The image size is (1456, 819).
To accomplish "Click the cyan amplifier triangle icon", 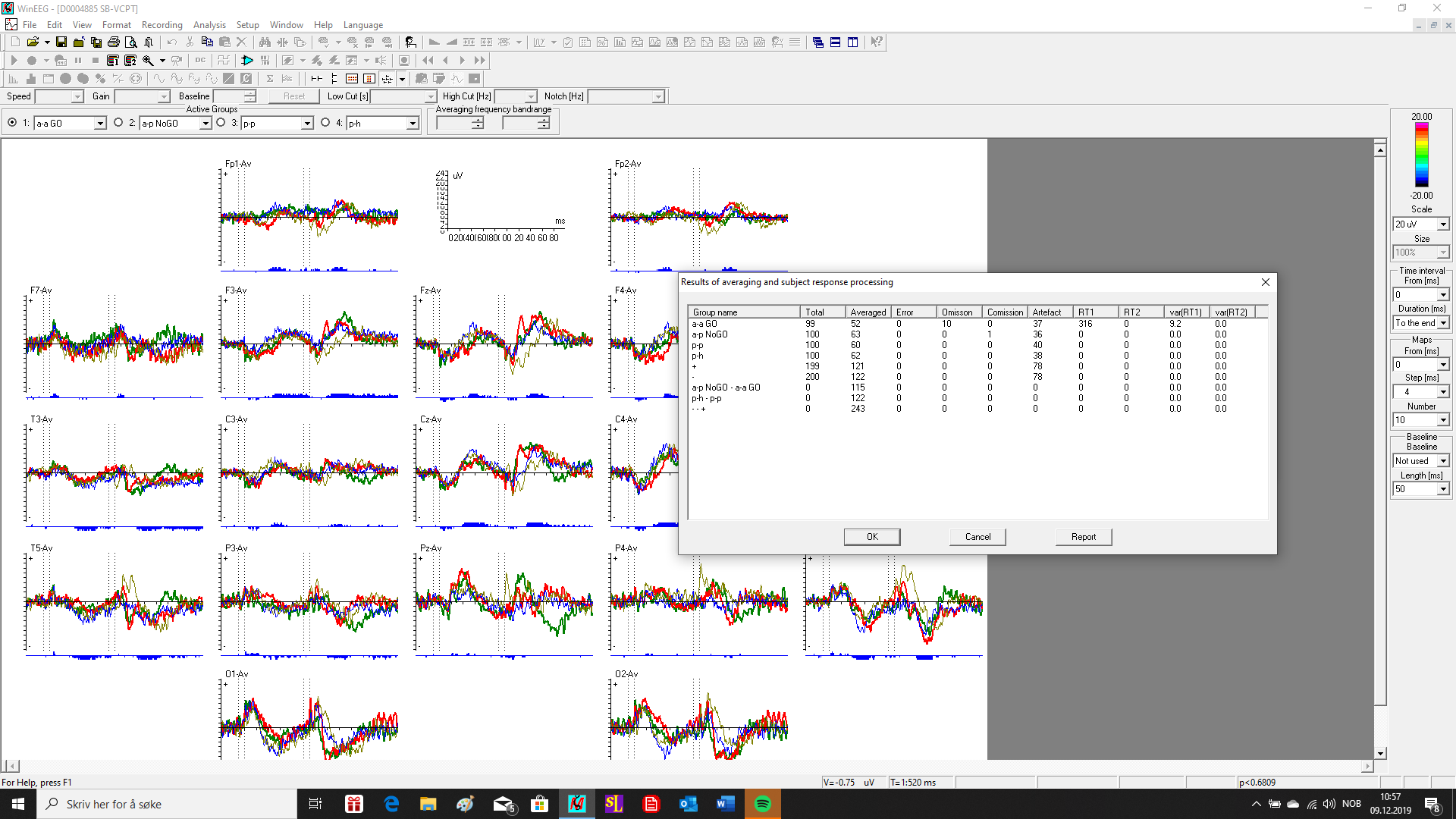I will (247, 61).
